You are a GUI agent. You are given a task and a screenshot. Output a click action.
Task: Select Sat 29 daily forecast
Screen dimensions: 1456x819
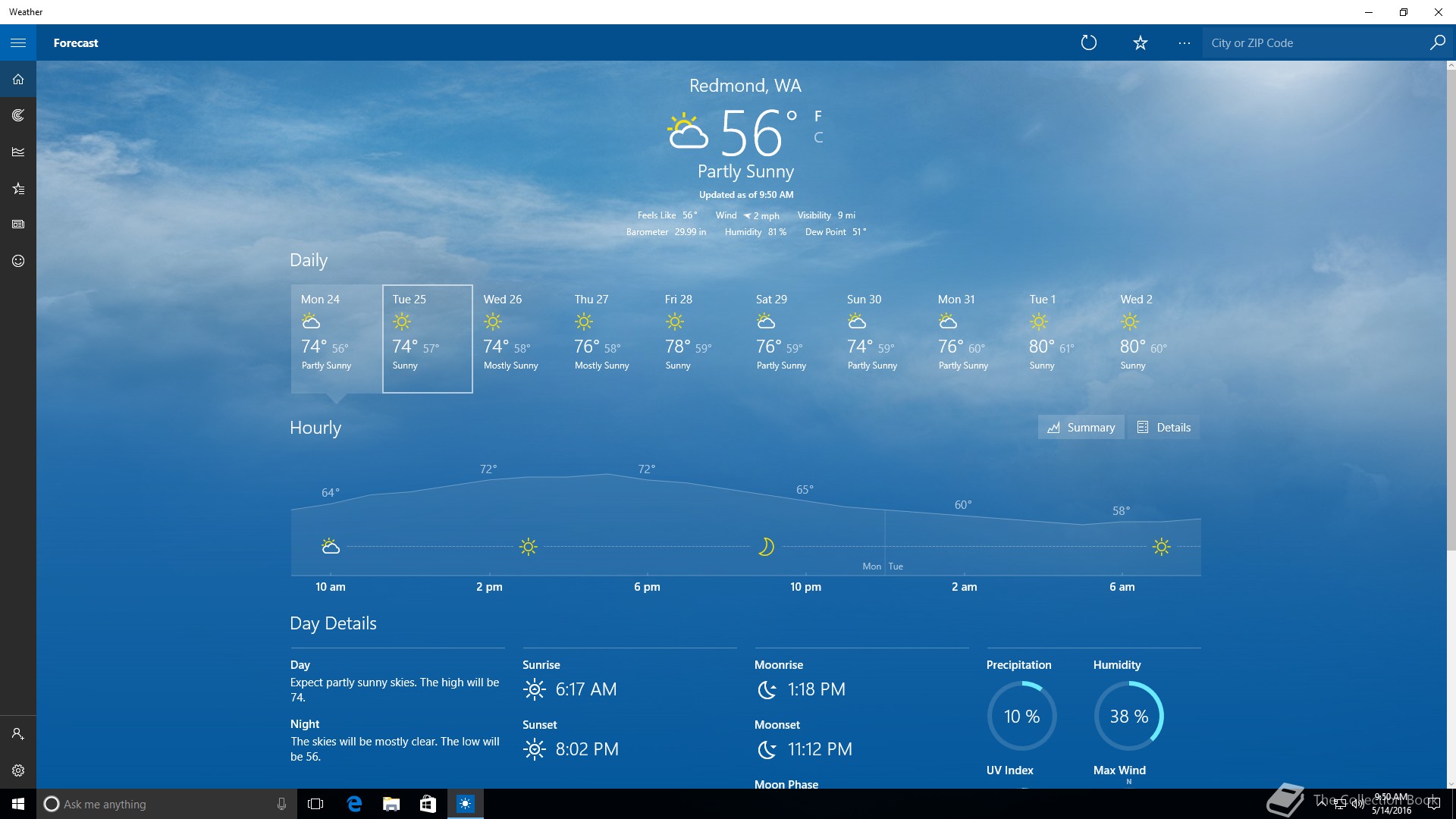pos(792,339)
